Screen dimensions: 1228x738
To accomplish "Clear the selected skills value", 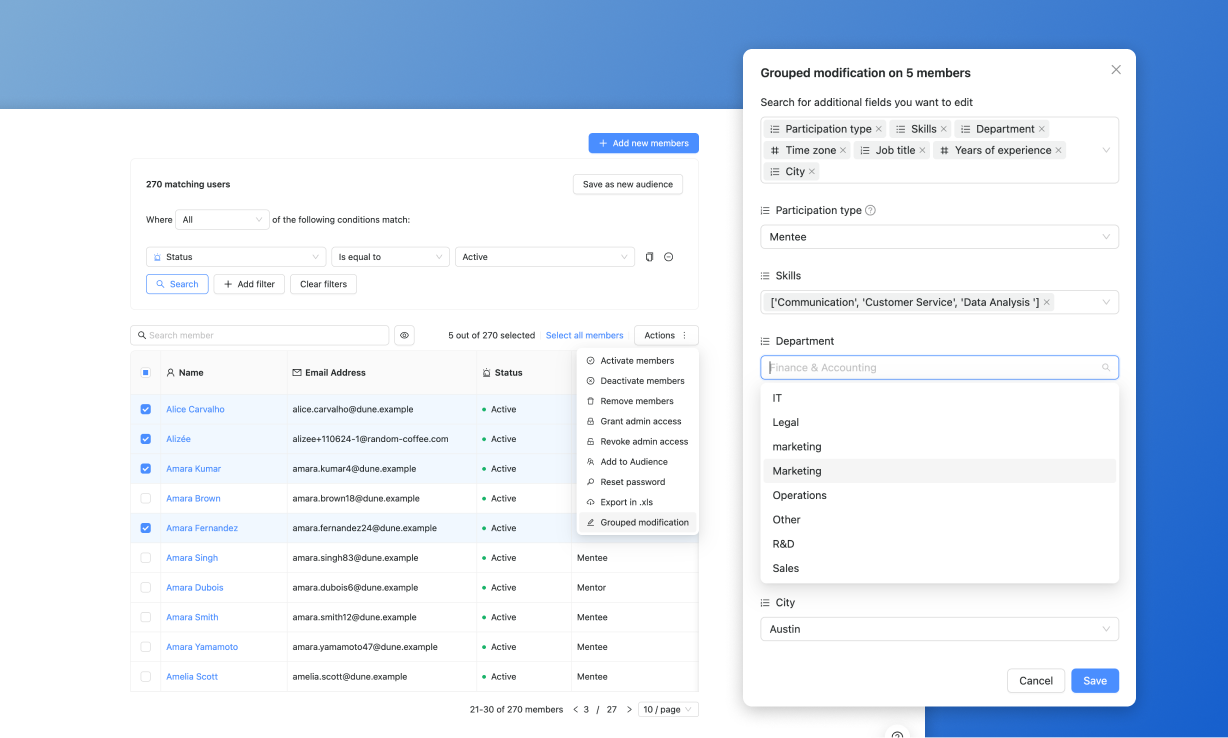I will [x=1047, y=302].
